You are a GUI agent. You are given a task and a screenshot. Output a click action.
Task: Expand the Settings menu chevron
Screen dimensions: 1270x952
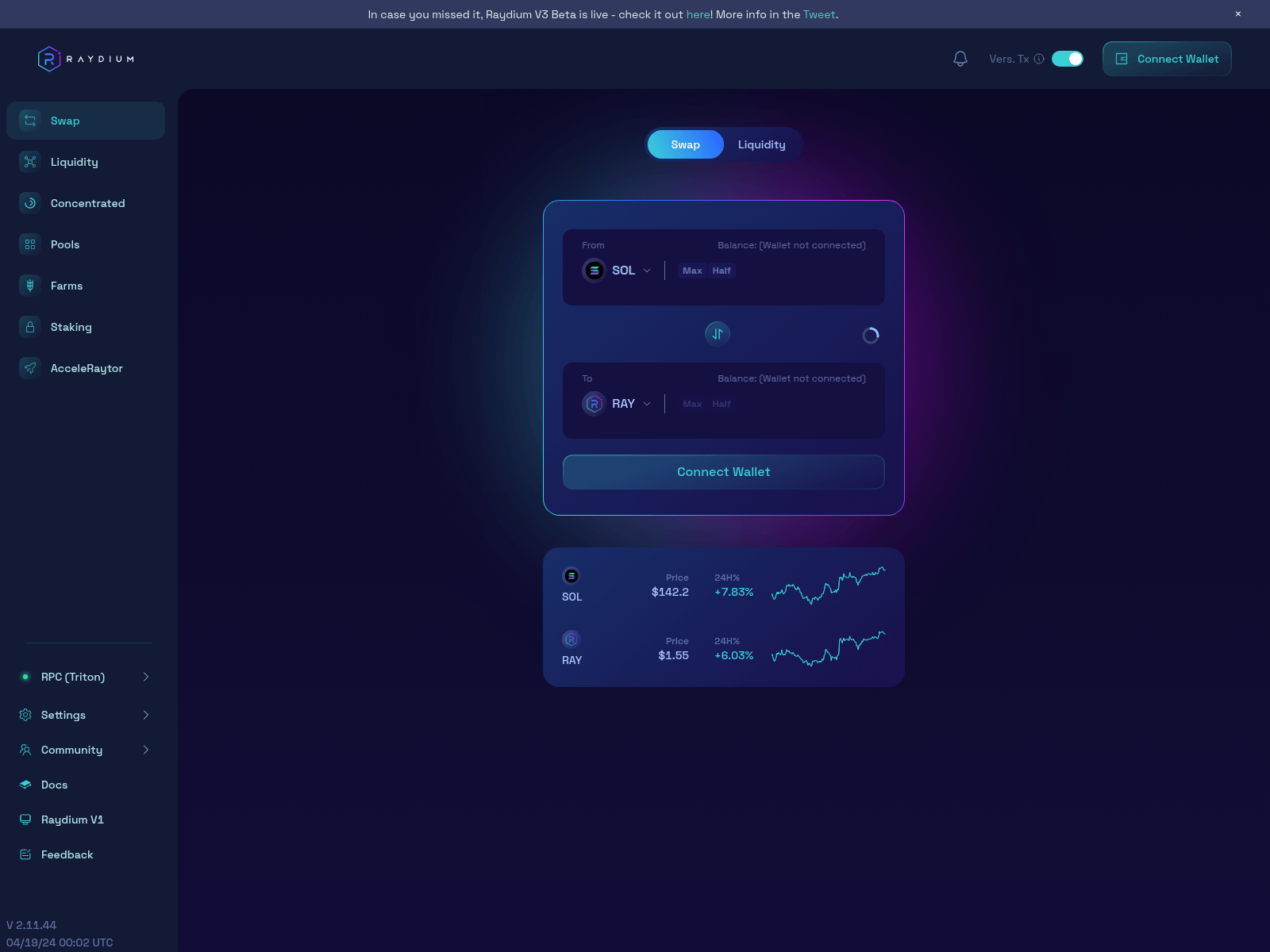(x=146, y=715)
